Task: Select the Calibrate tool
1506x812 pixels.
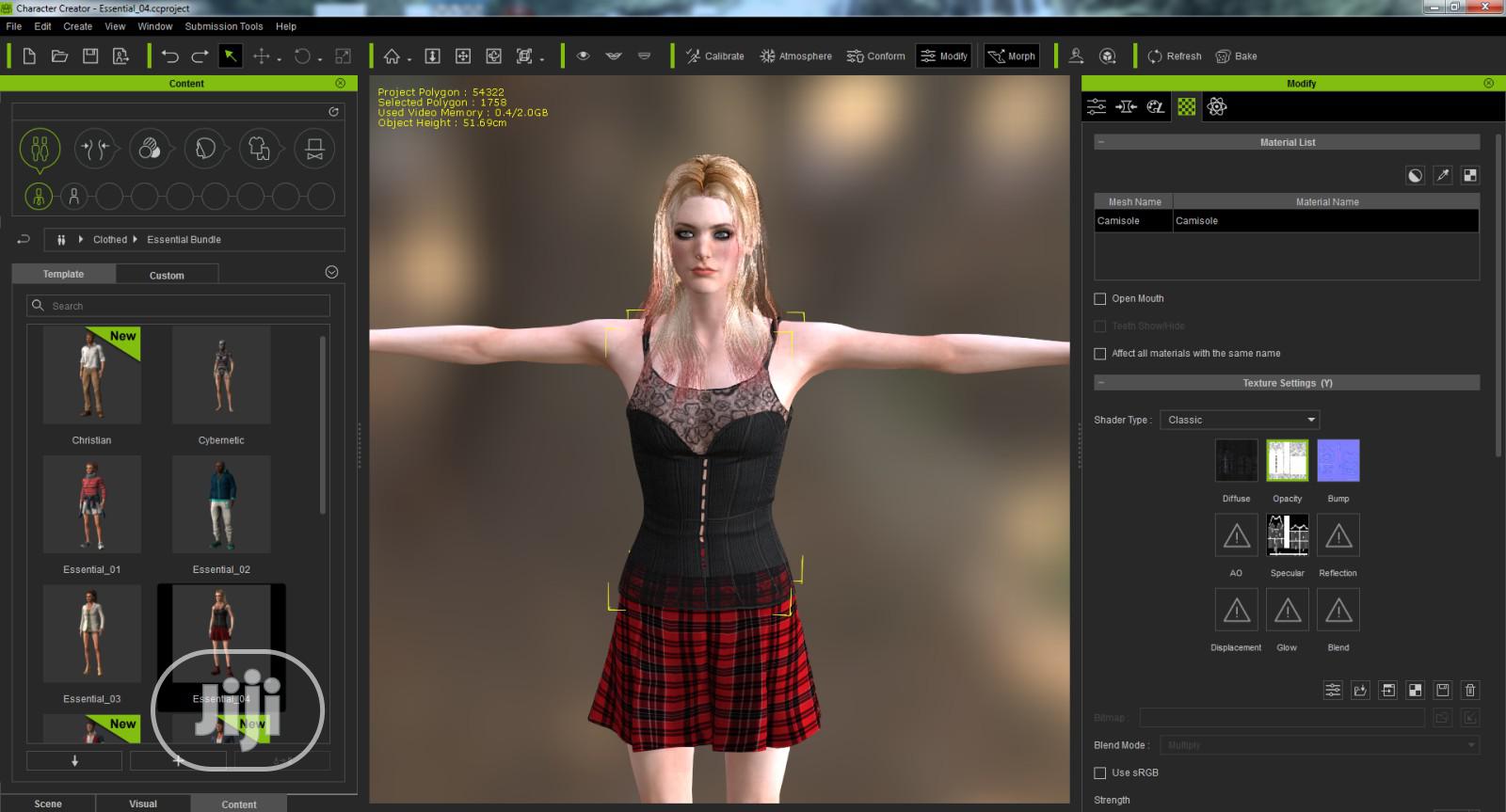Action: coord(714,56)
